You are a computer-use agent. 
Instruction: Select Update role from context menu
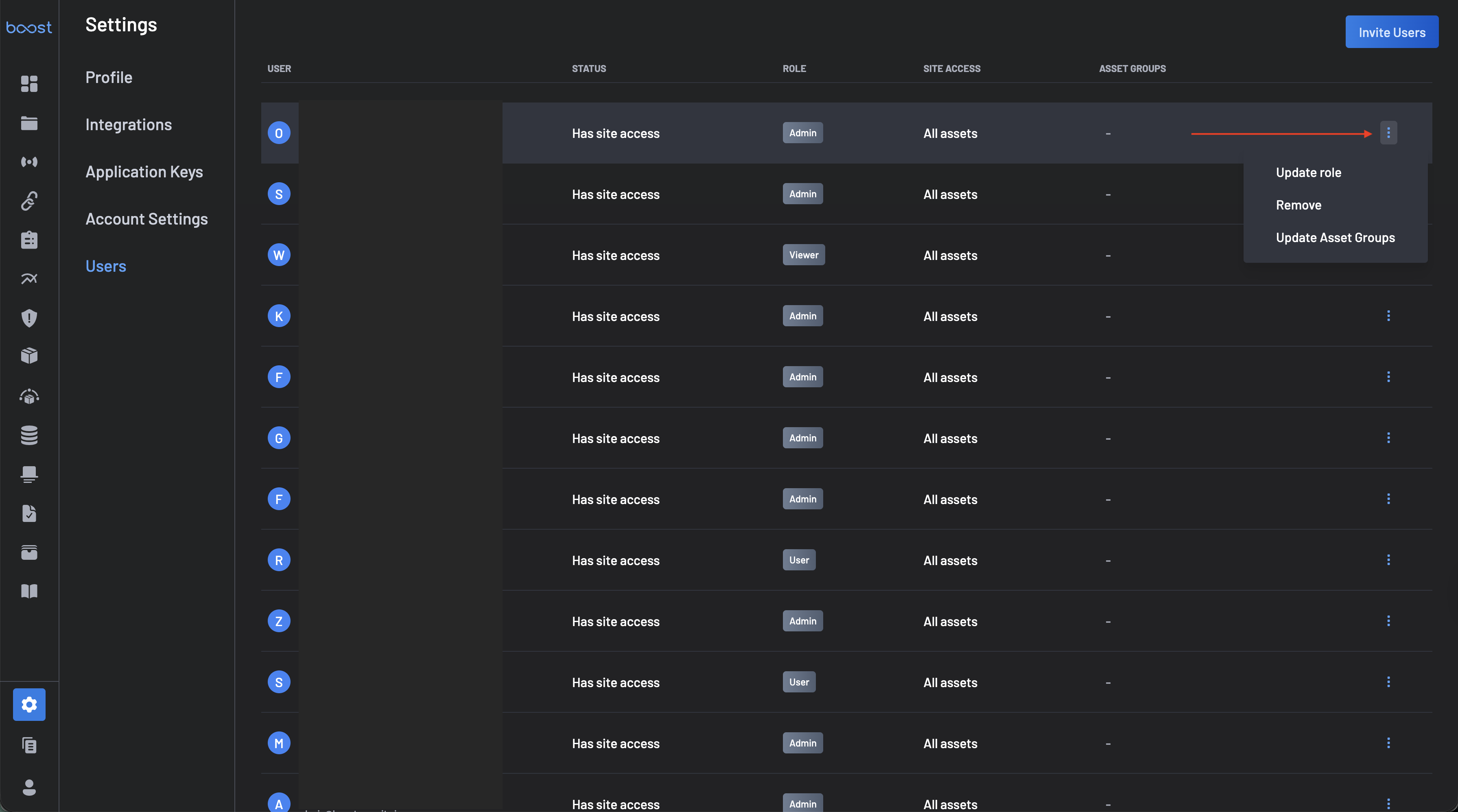tap(1308, 172)
